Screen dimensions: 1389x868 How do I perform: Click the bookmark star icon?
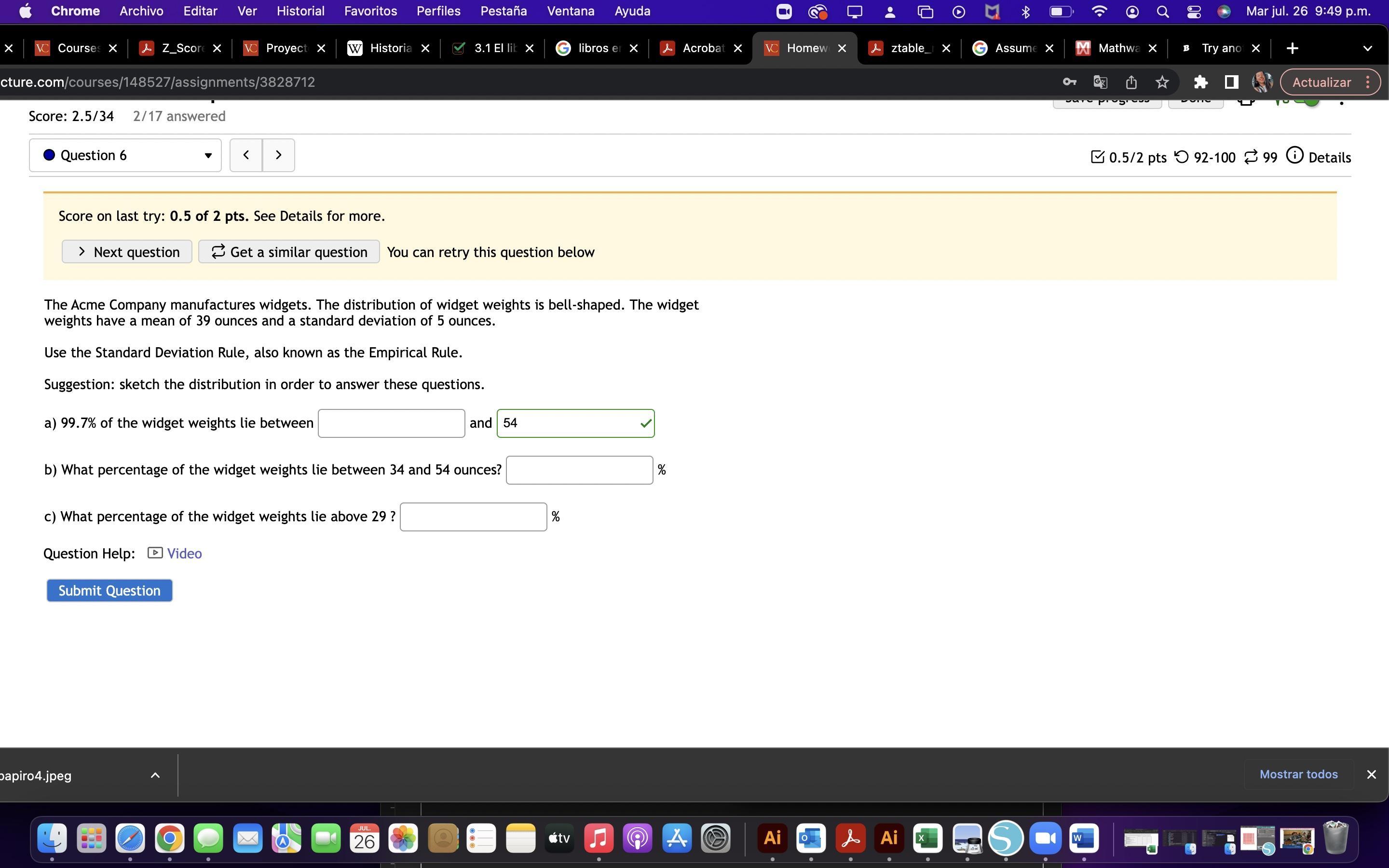click(x=1162, y=82)
